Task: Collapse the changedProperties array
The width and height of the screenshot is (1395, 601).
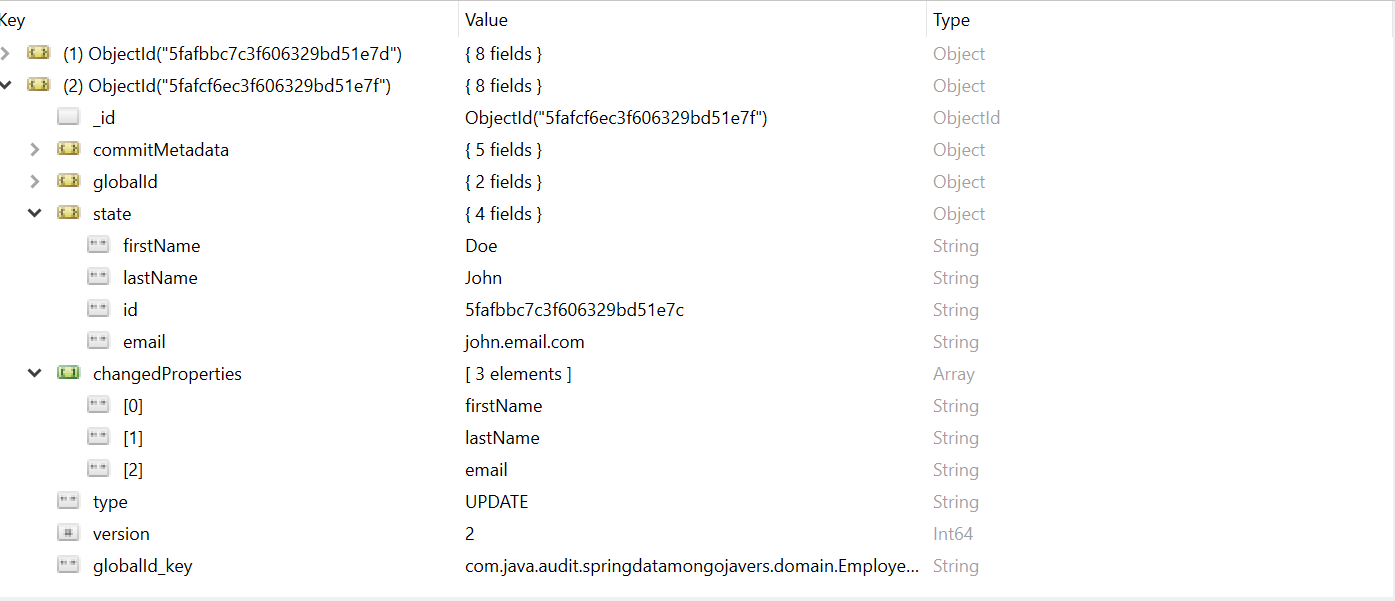Action: 35,374
